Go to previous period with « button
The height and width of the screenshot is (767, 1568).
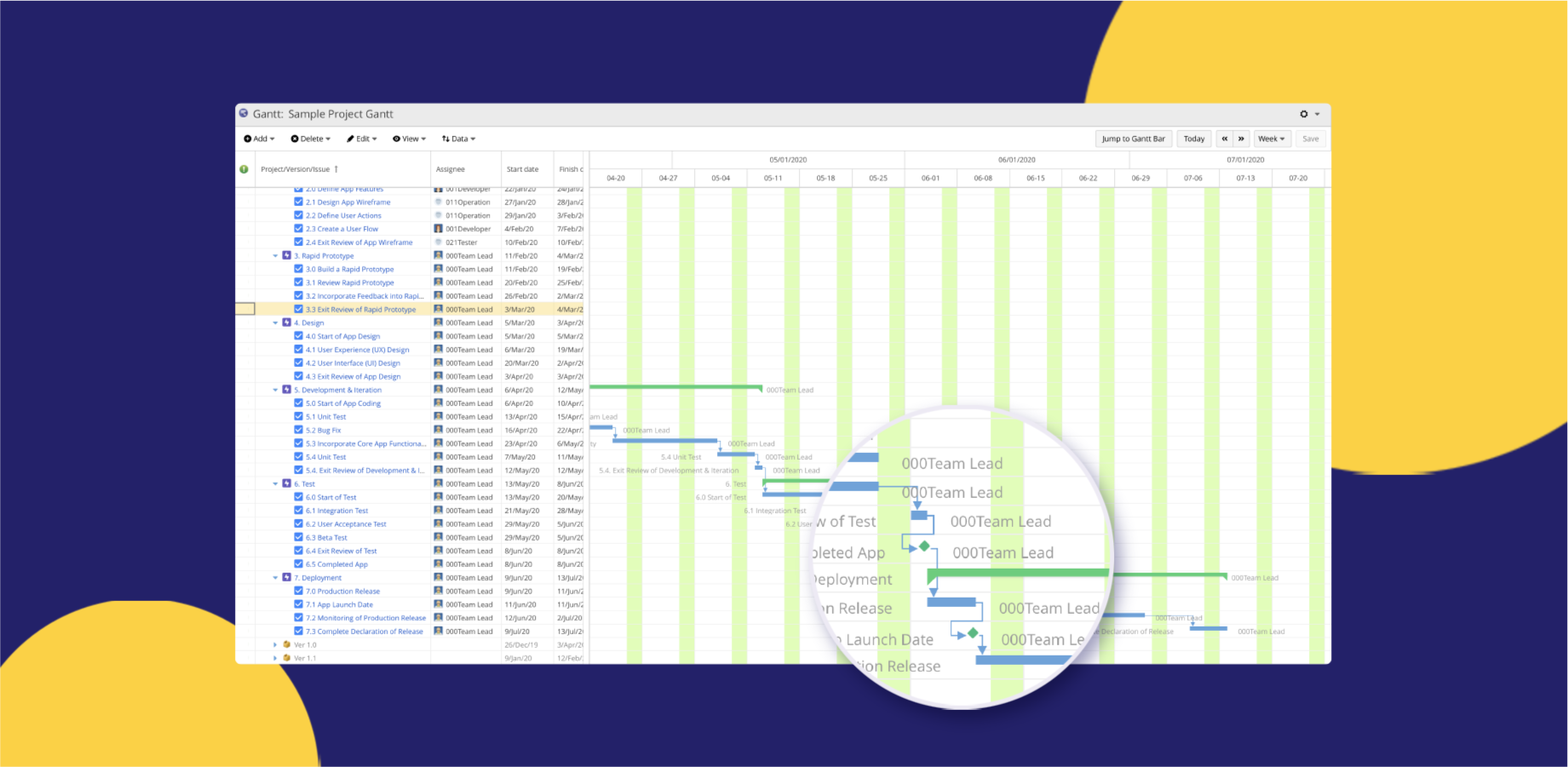click(x=1225, y=139)
